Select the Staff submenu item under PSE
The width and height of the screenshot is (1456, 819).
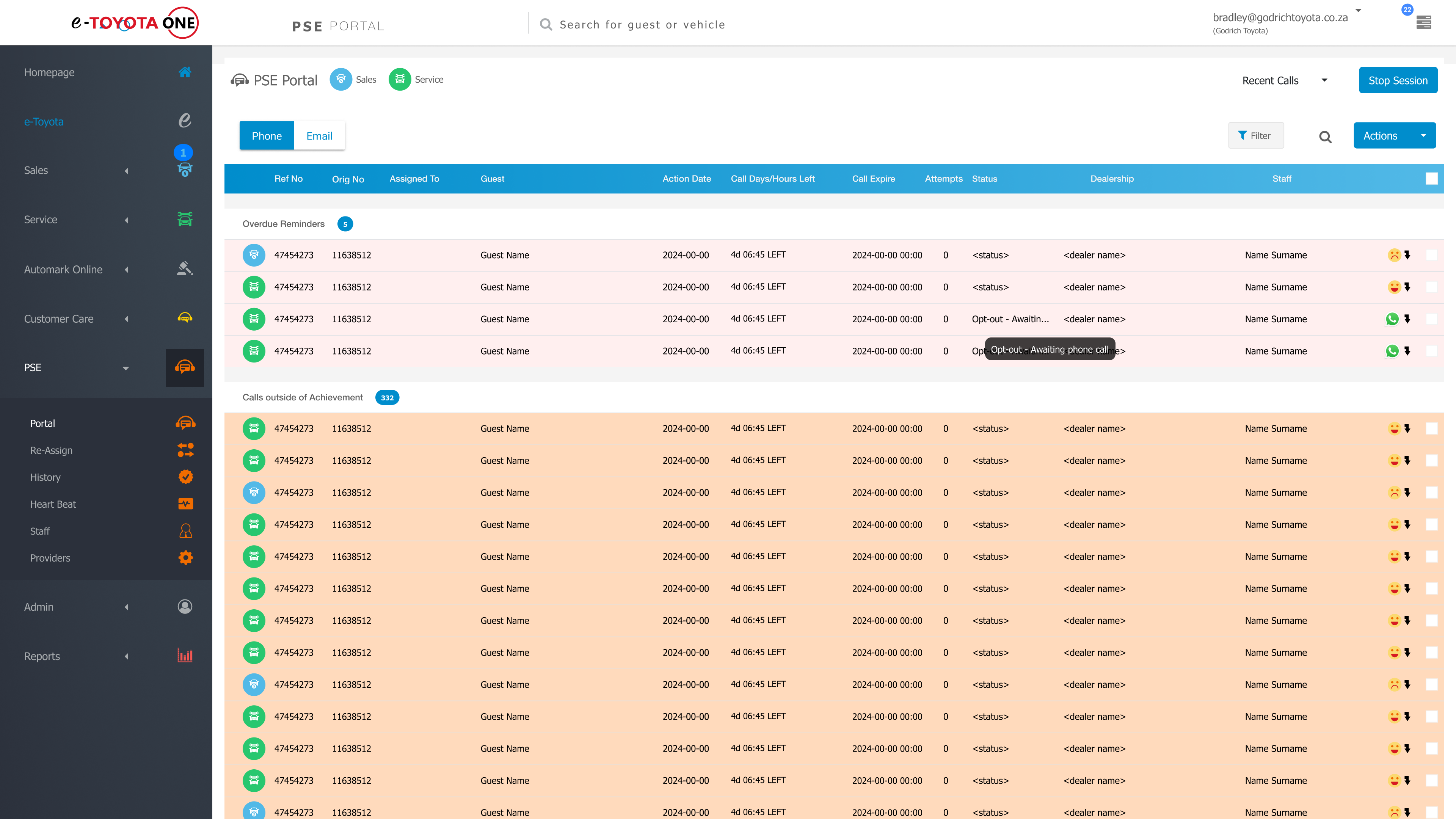pyautogui.click(x=40, y=531)
